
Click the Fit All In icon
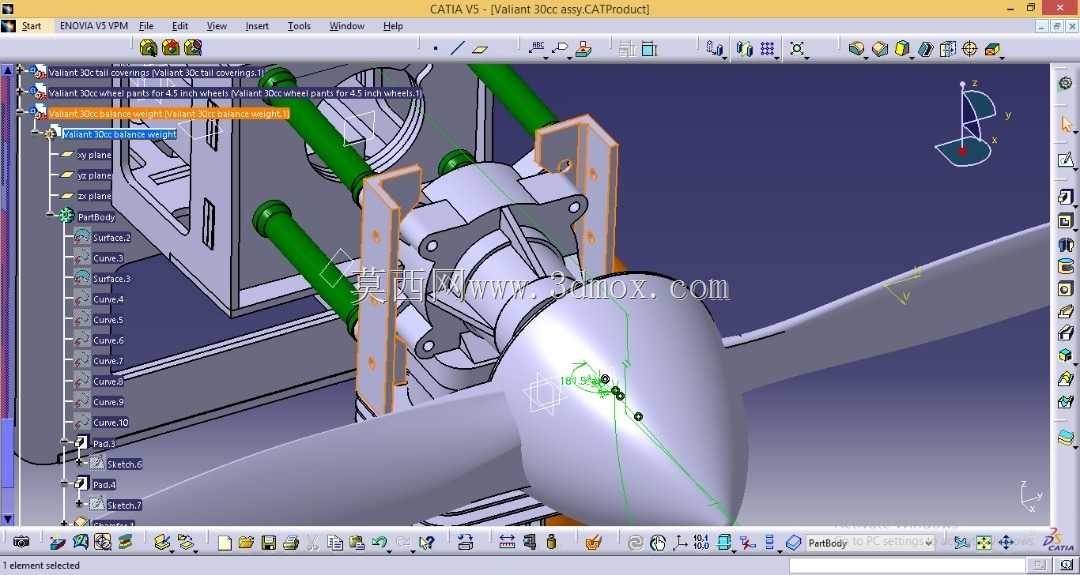[984, 543]
